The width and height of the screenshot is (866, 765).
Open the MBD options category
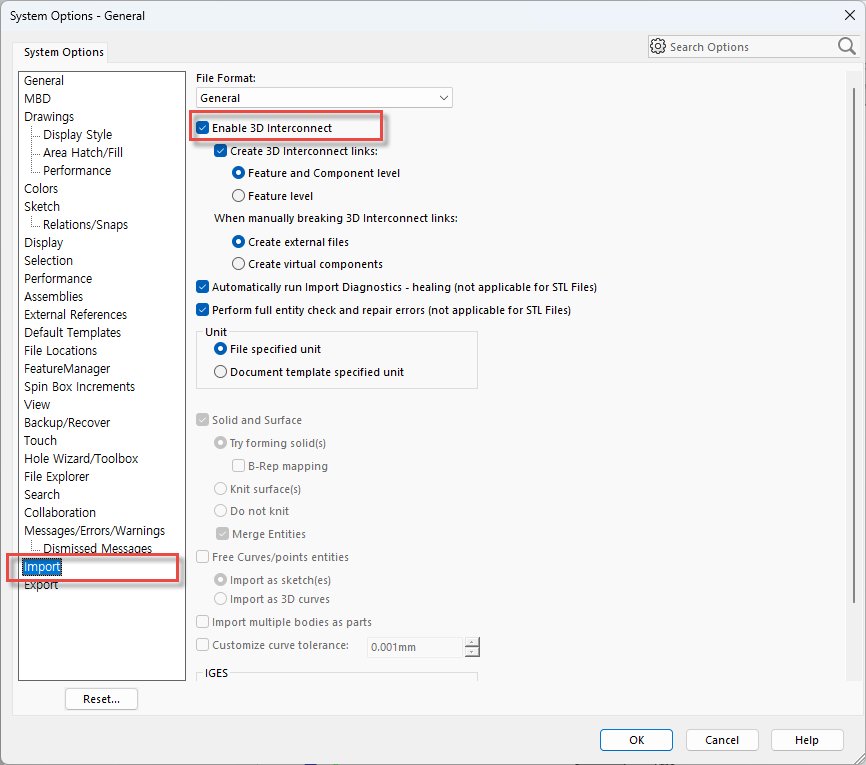(x=37, y=99)
